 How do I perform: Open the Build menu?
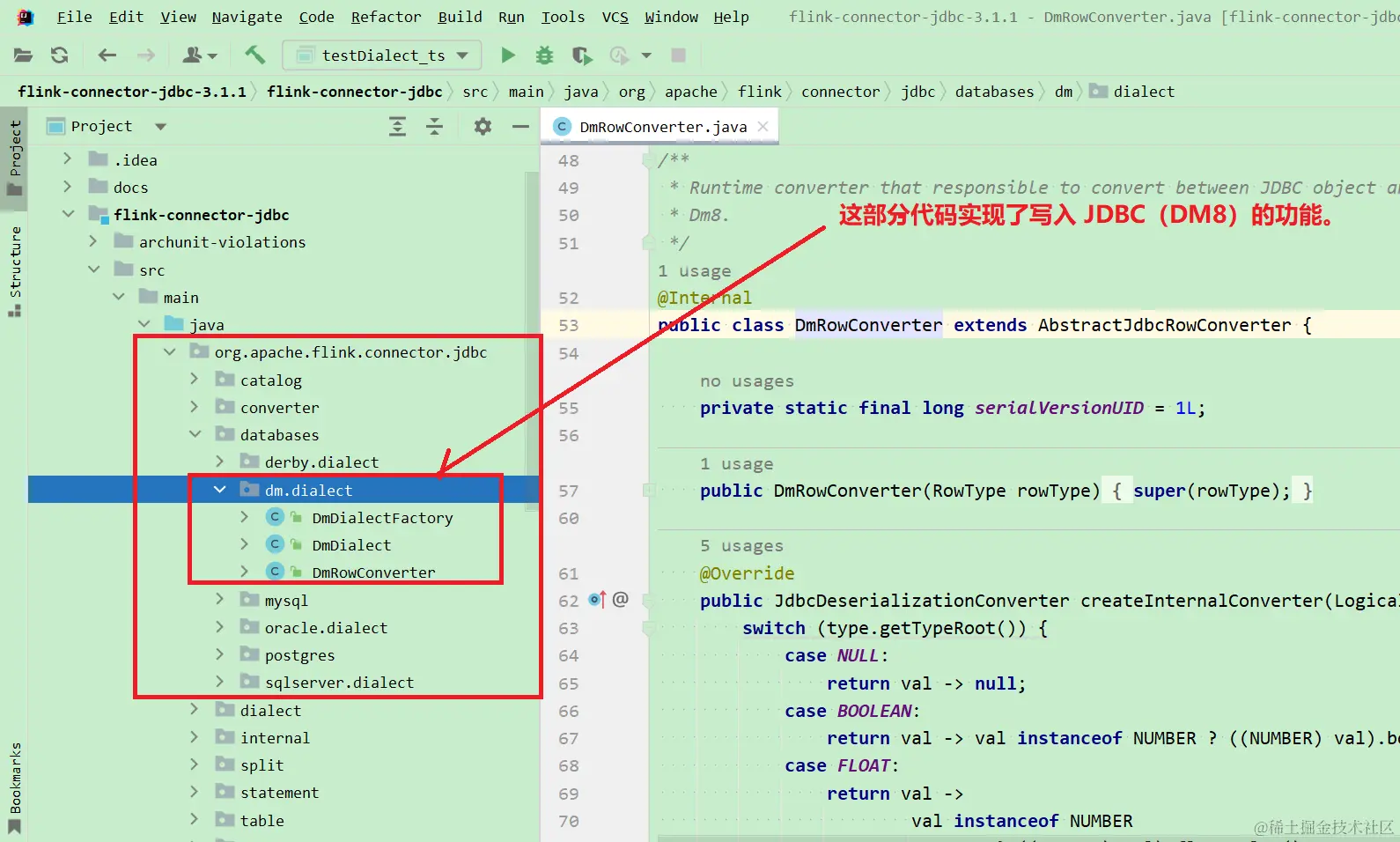point(461,17)
